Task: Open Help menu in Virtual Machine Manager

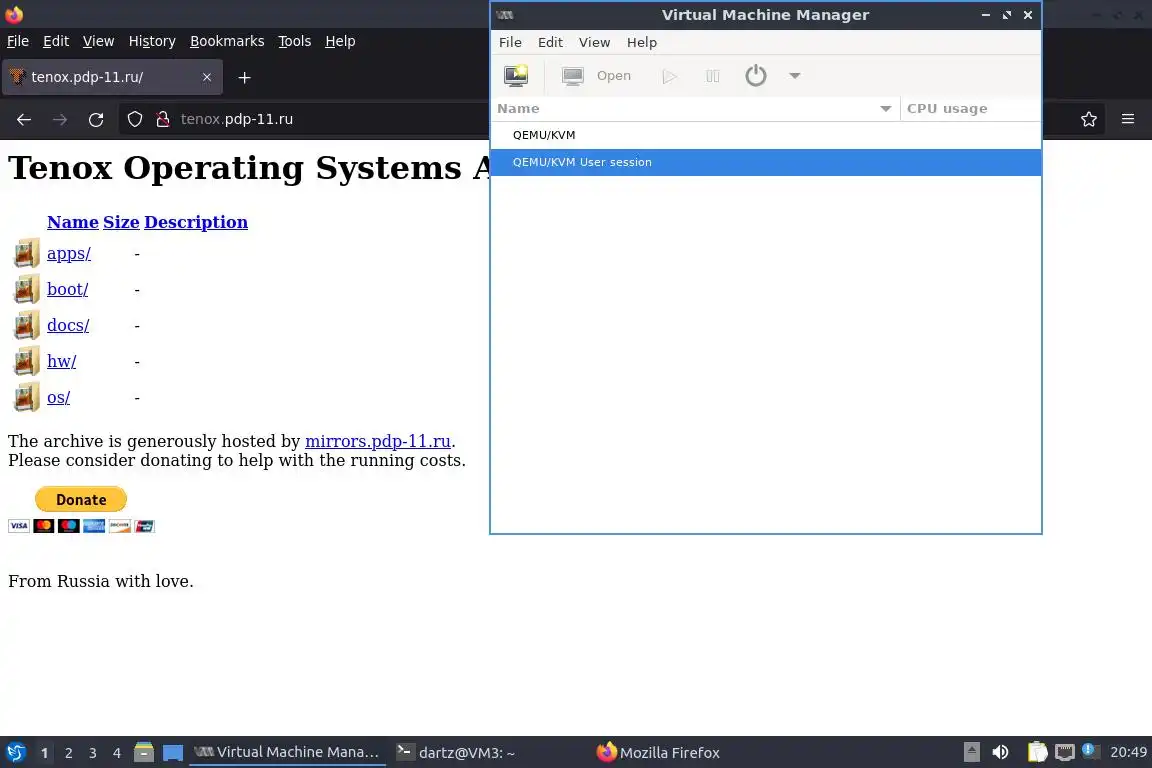Action: tap(641, 43)
